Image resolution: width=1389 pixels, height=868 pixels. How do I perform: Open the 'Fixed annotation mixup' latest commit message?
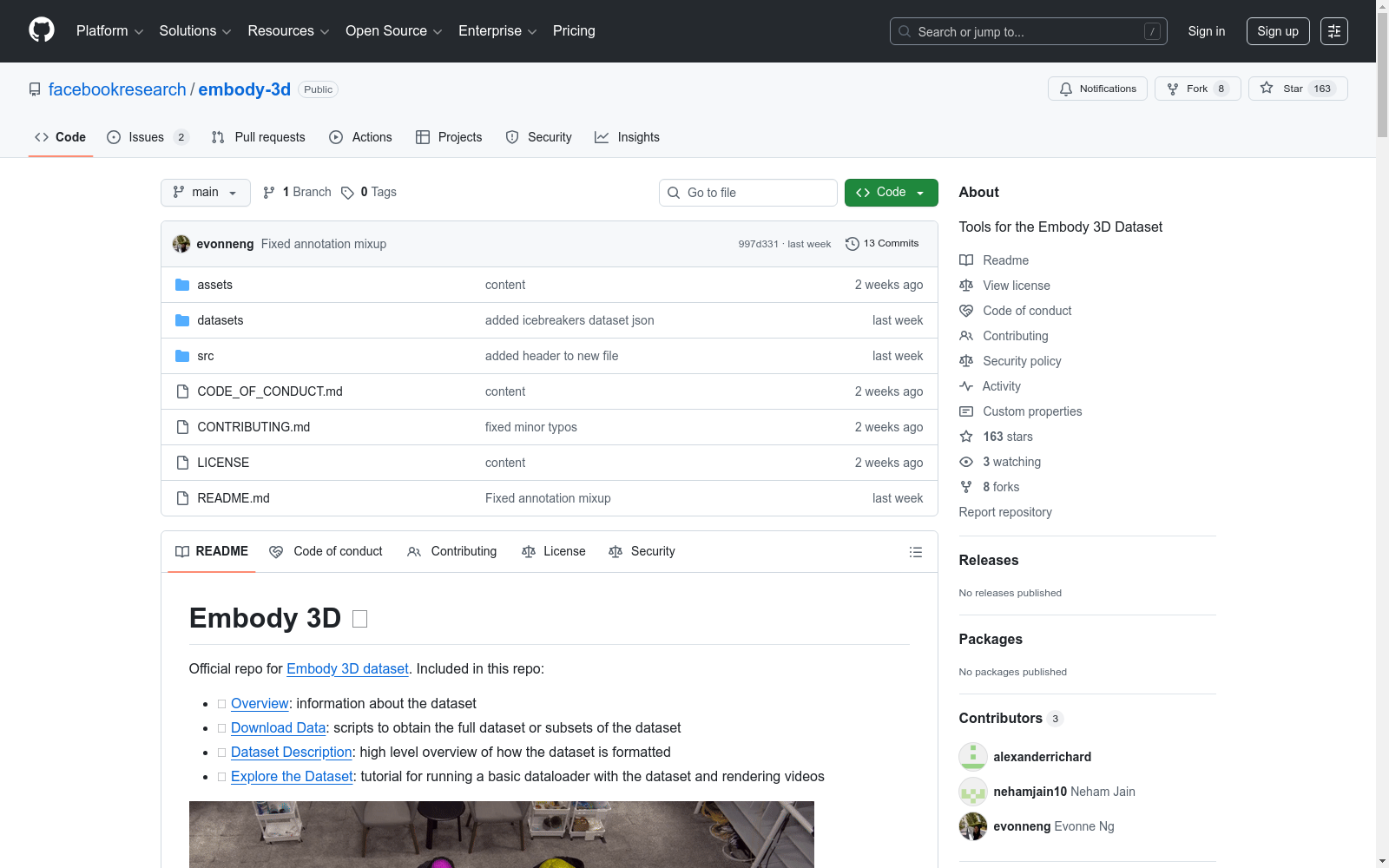coord(324,244)
